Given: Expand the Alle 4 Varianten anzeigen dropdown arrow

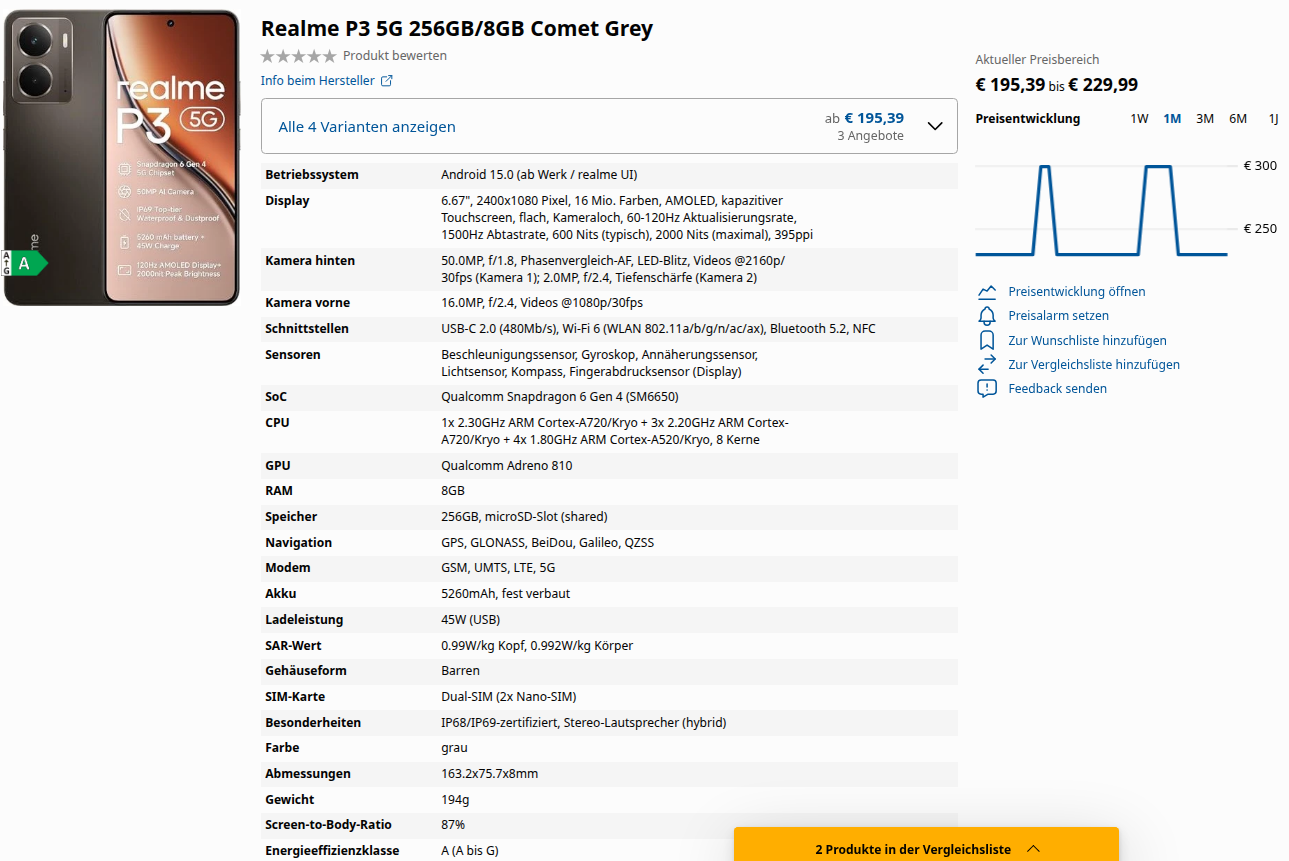Looking at the screenshot, I should tap(935, 126).
